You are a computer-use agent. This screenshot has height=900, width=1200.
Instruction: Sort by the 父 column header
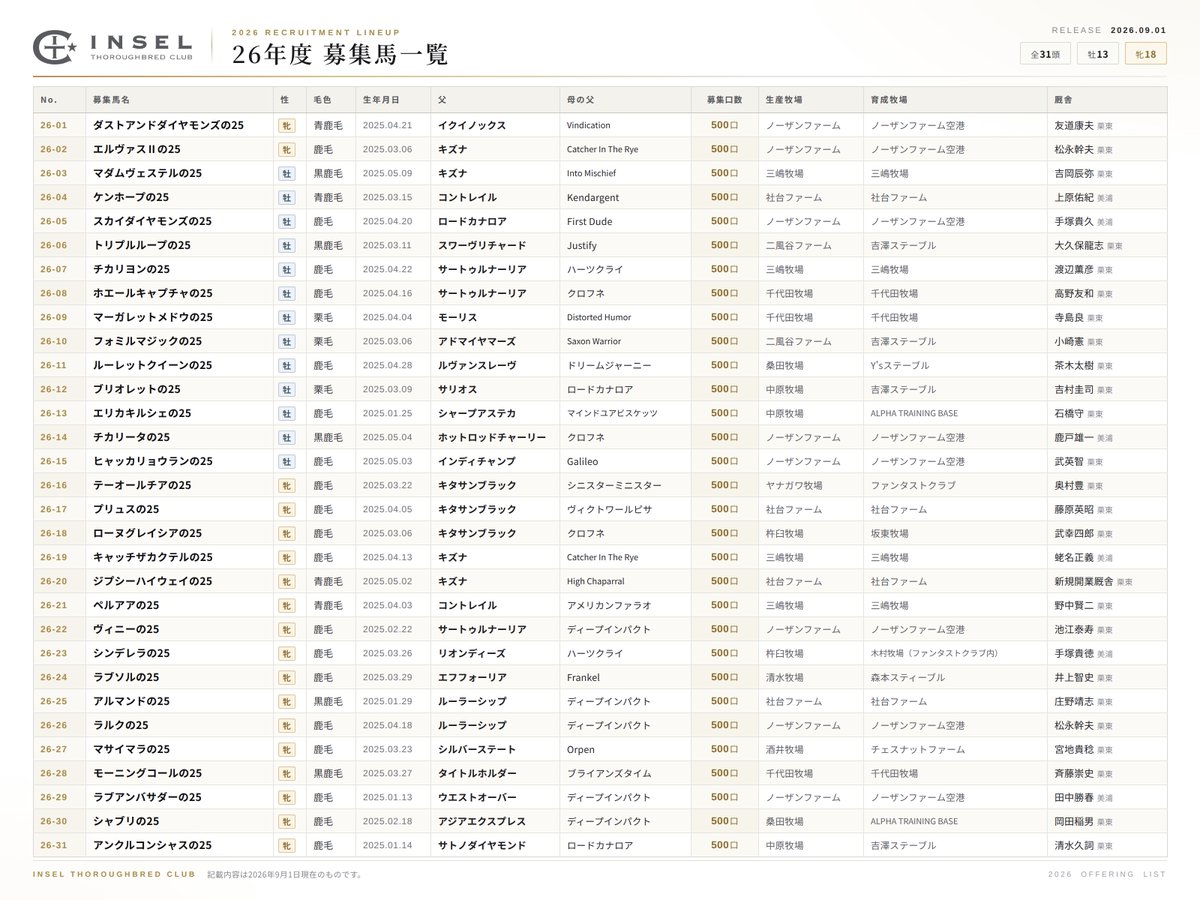pyautogui.click(x=443, y=100)
